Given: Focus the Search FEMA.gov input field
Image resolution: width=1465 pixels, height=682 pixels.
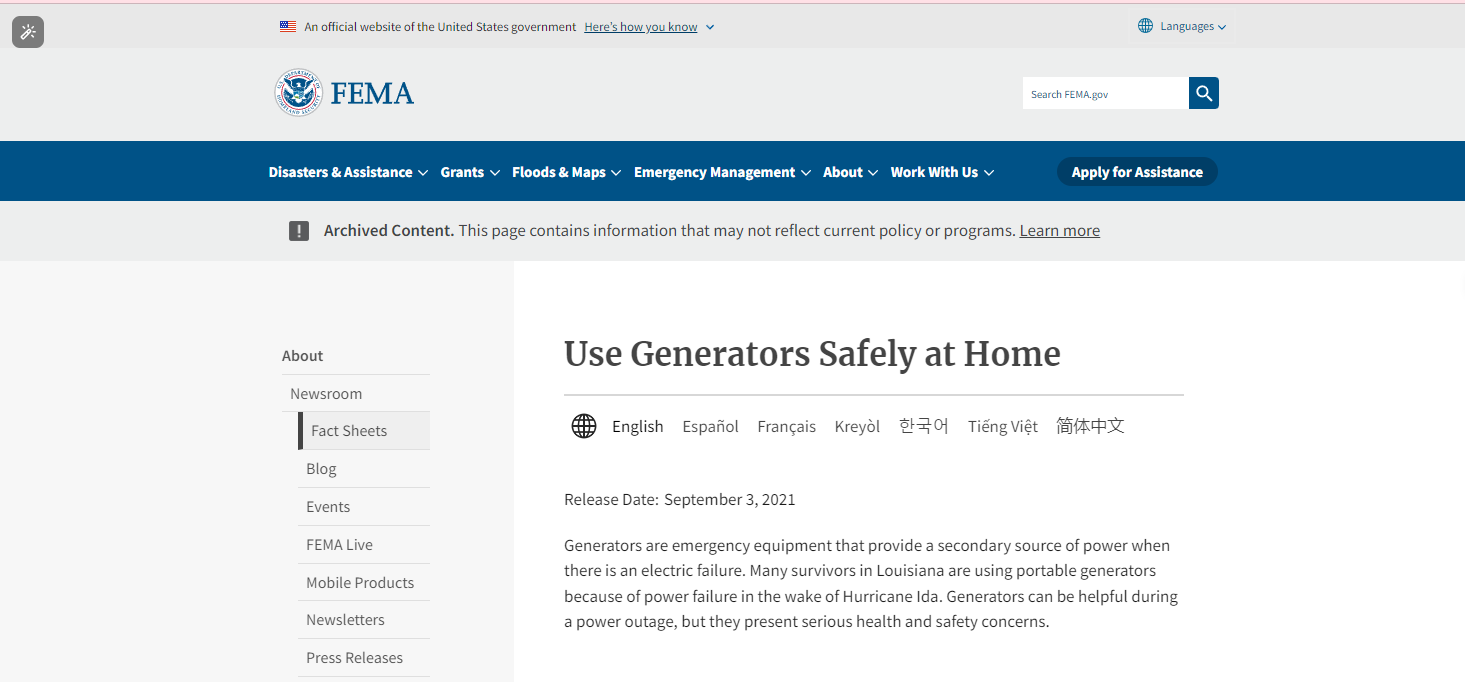Looking at the screenshot, I should pos(1105,93).
